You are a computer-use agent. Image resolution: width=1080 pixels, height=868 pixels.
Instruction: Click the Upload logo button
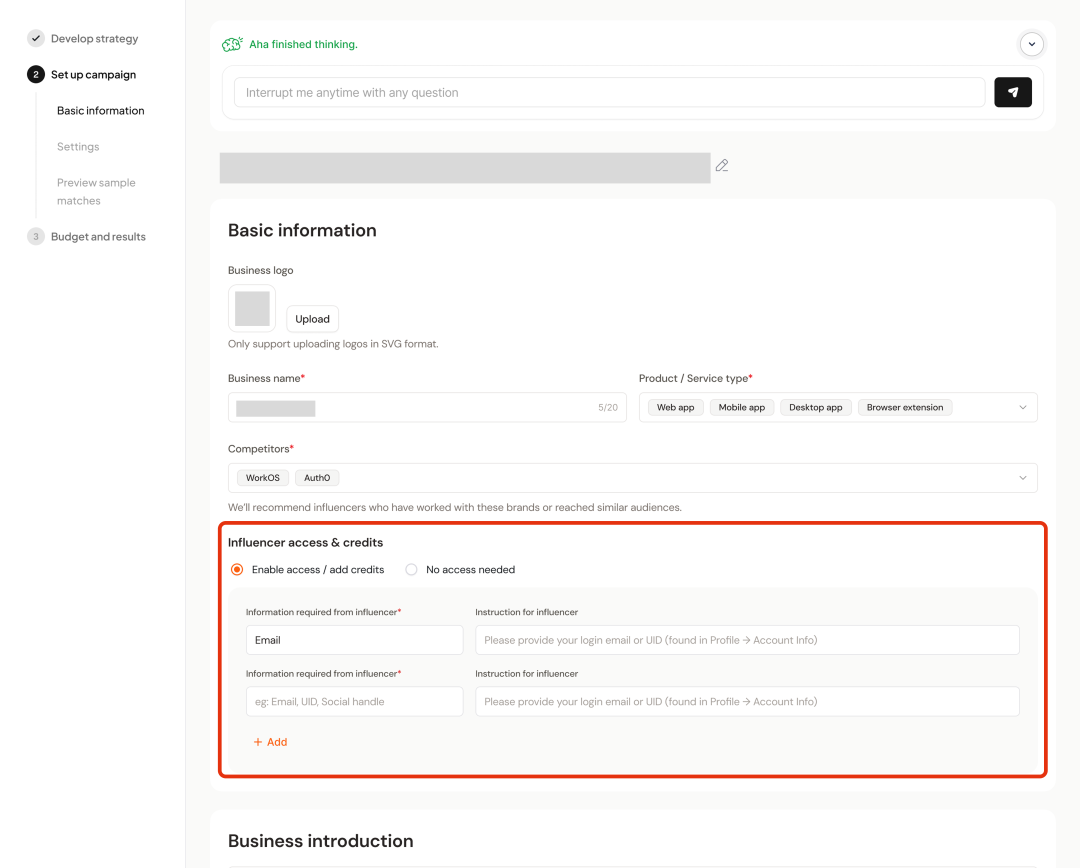(312, 319)
